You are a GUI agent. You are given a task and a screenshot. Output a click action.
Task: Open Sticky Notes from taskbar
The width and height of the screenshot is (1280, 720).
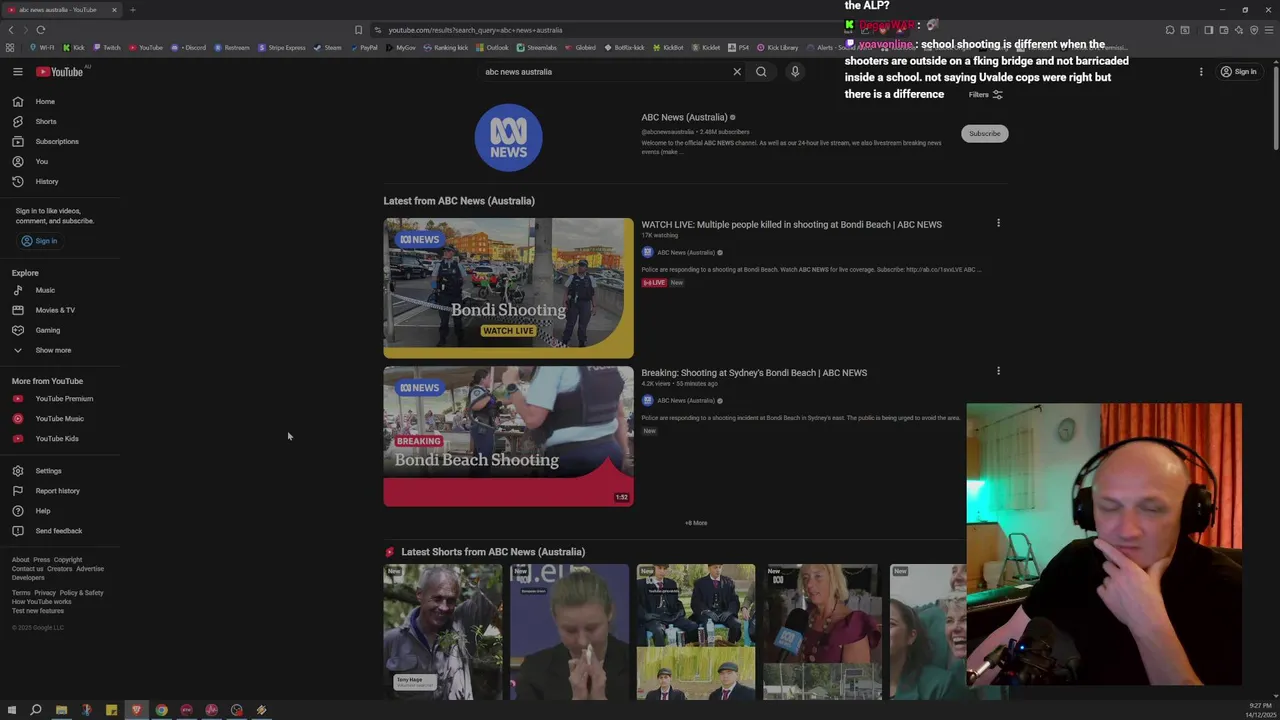click(x=111, y=710)
